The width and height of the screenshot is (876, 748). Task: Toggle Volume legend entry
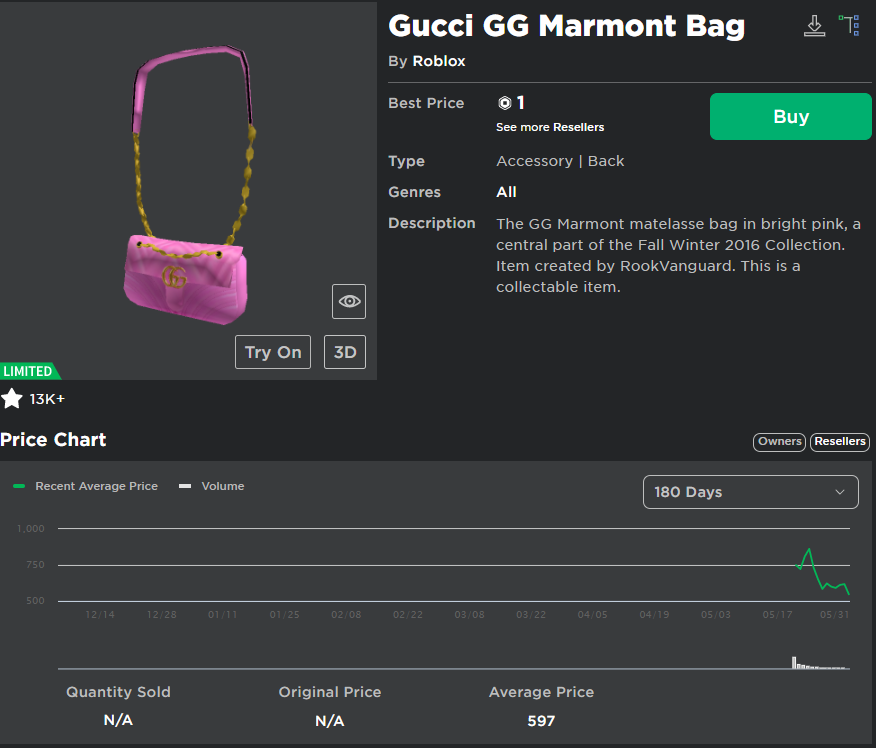click(x=212, y=486)
